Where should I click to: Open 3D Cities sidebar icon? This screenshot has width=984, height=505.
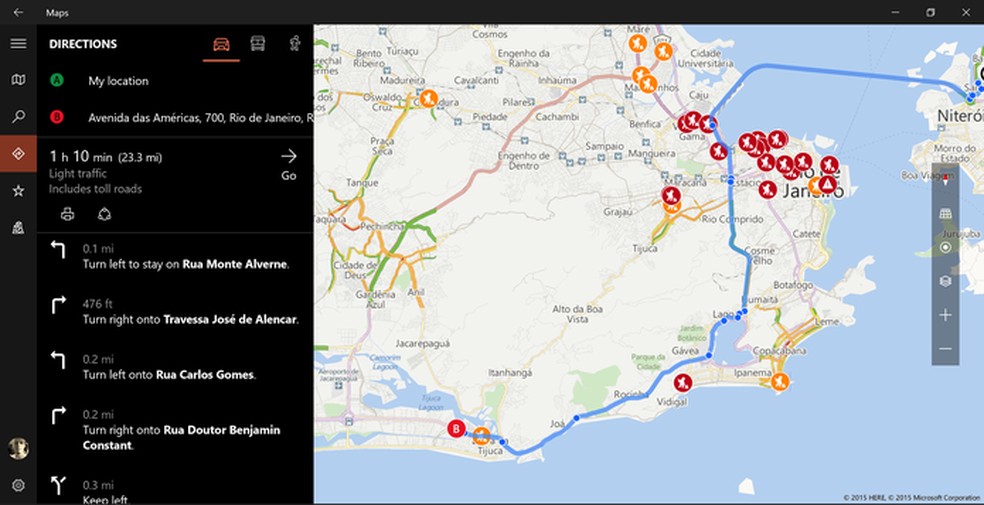[x=18, y=228]
